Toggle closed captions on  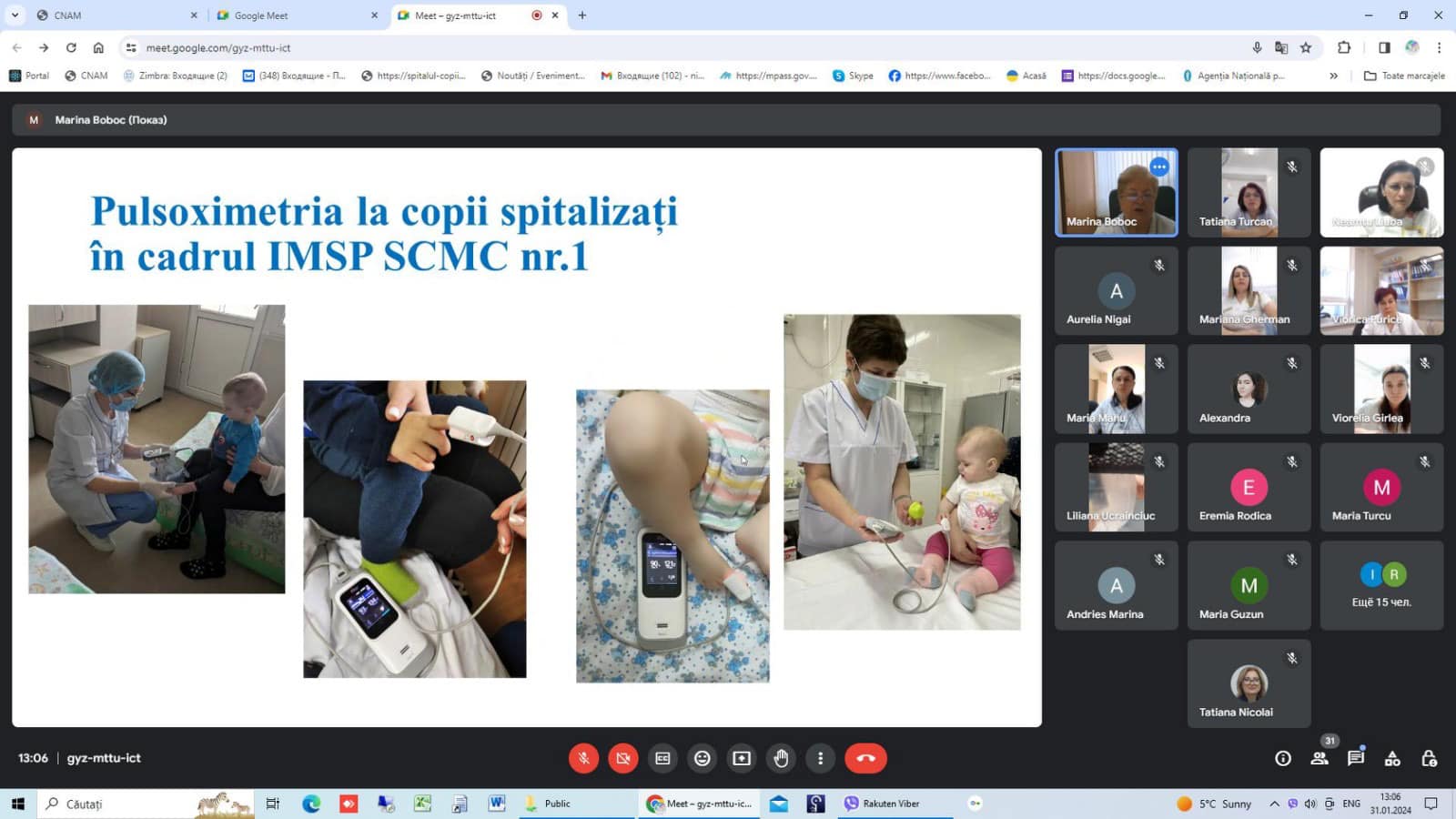click(x=662, y=758)
